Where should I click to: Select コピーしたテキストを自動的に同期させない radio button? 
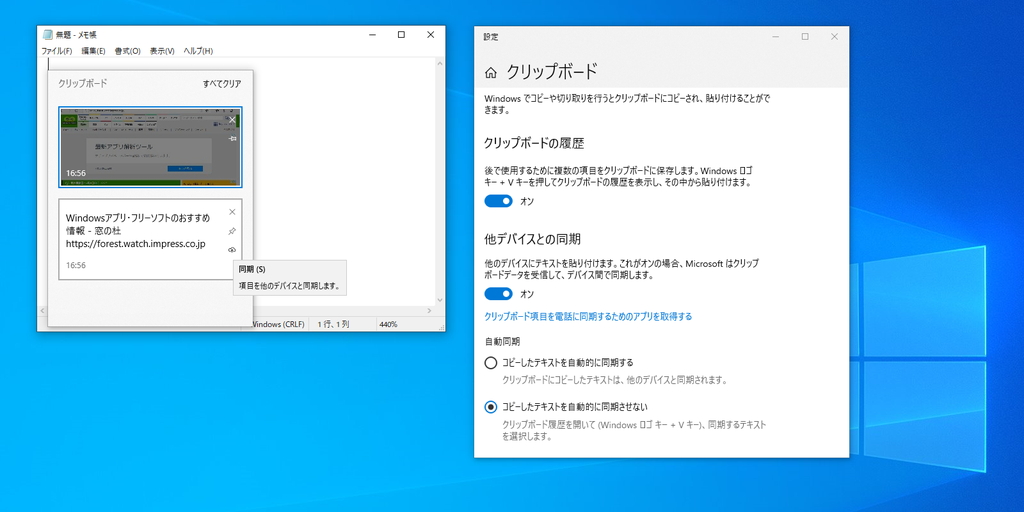(x=490, y=407)
